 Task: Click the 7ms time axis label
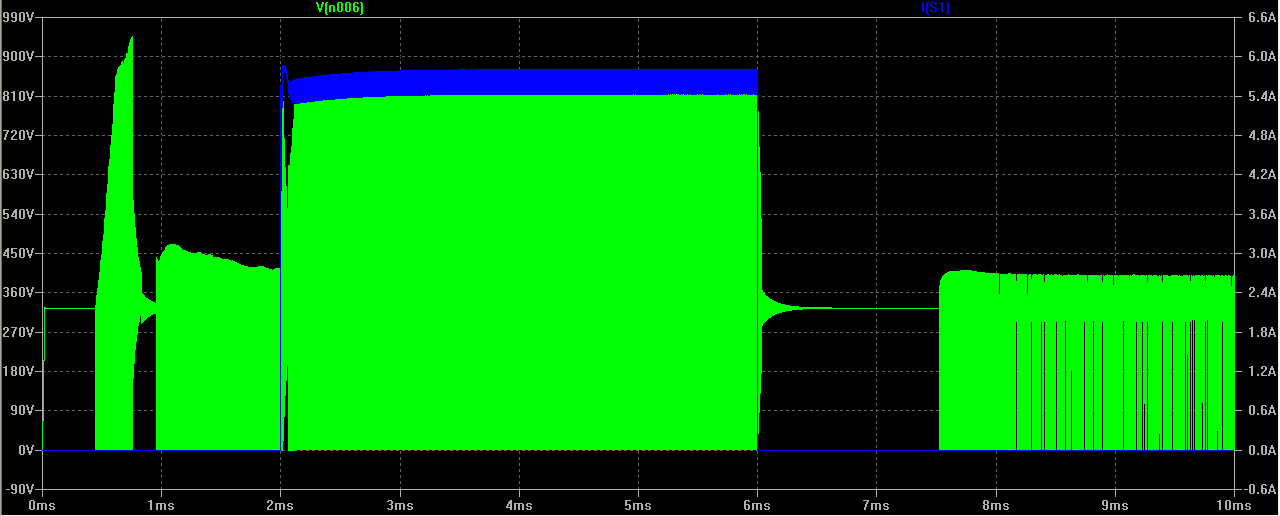click(x=876, y=507)
